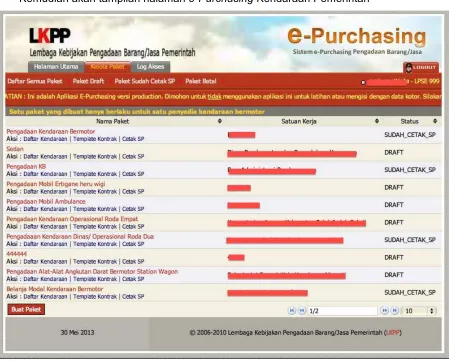The image size is (450, 362).
Task: Click the LKPP logo
Action: click(50, 36)
